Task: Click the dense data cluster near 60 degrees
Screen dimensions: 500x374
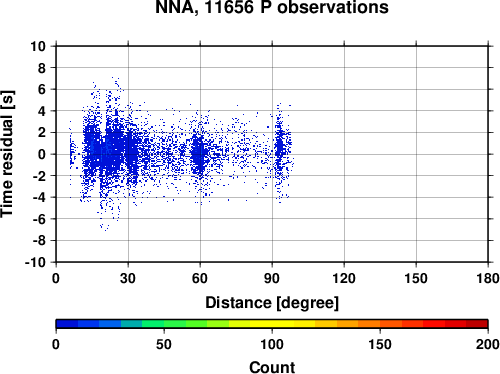Action: click(x=199, y=153)
